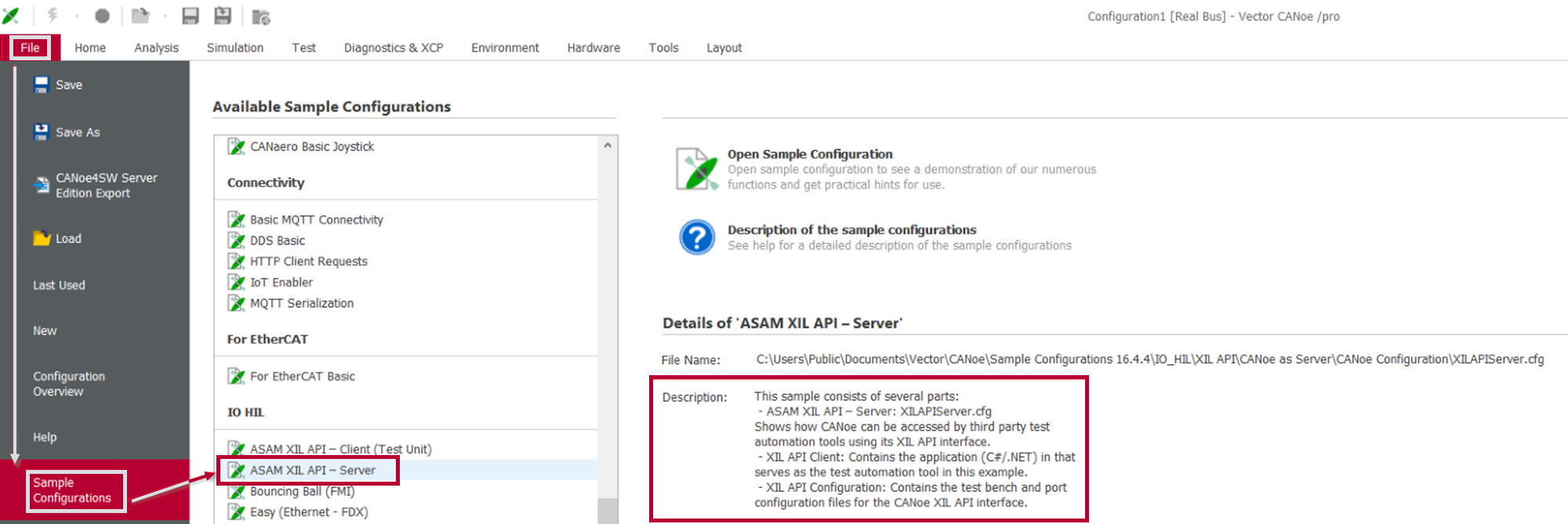Click the blue question mark help icon
Viewport: 1568px width, 524px height.
coord(697,237)
